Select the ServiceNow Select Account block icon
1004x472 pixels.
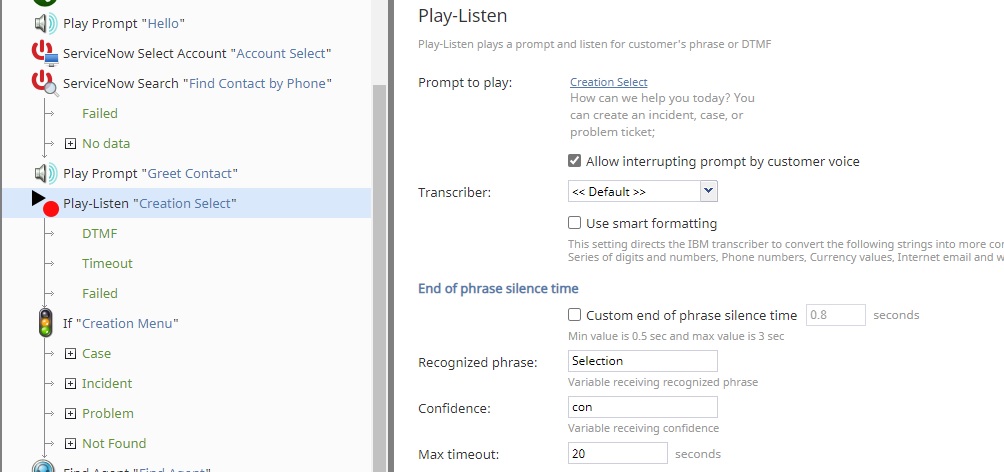click(45, 54)
